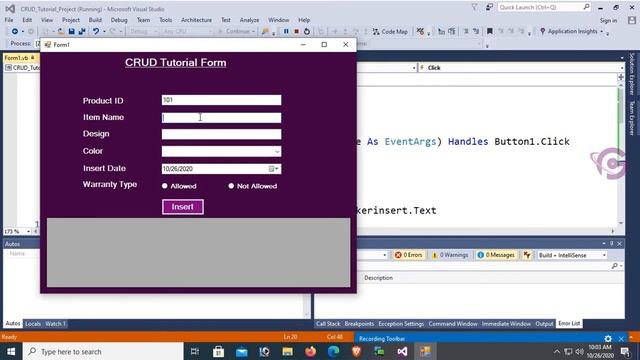Click the Save floppy disk icon
The width and height of the screenshot is (640, 360).
coord(71,31)
